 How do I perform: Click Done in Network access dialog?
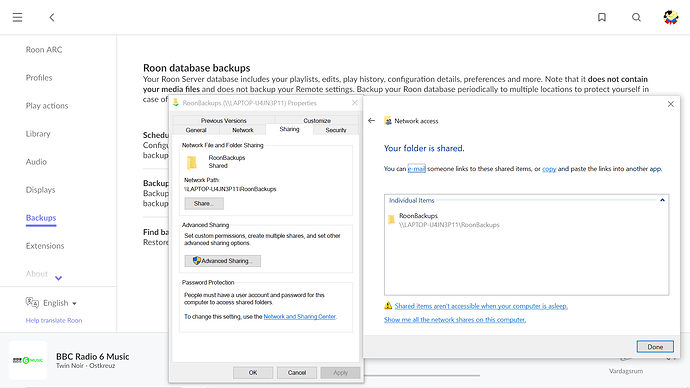coord(655,347)
